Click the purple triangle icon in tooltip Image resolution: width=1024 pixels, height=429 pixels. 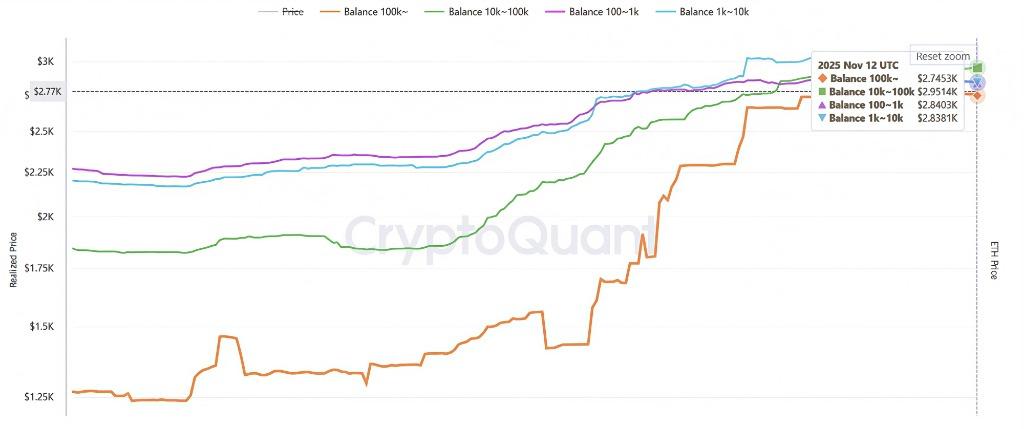[x=823, y=104]
